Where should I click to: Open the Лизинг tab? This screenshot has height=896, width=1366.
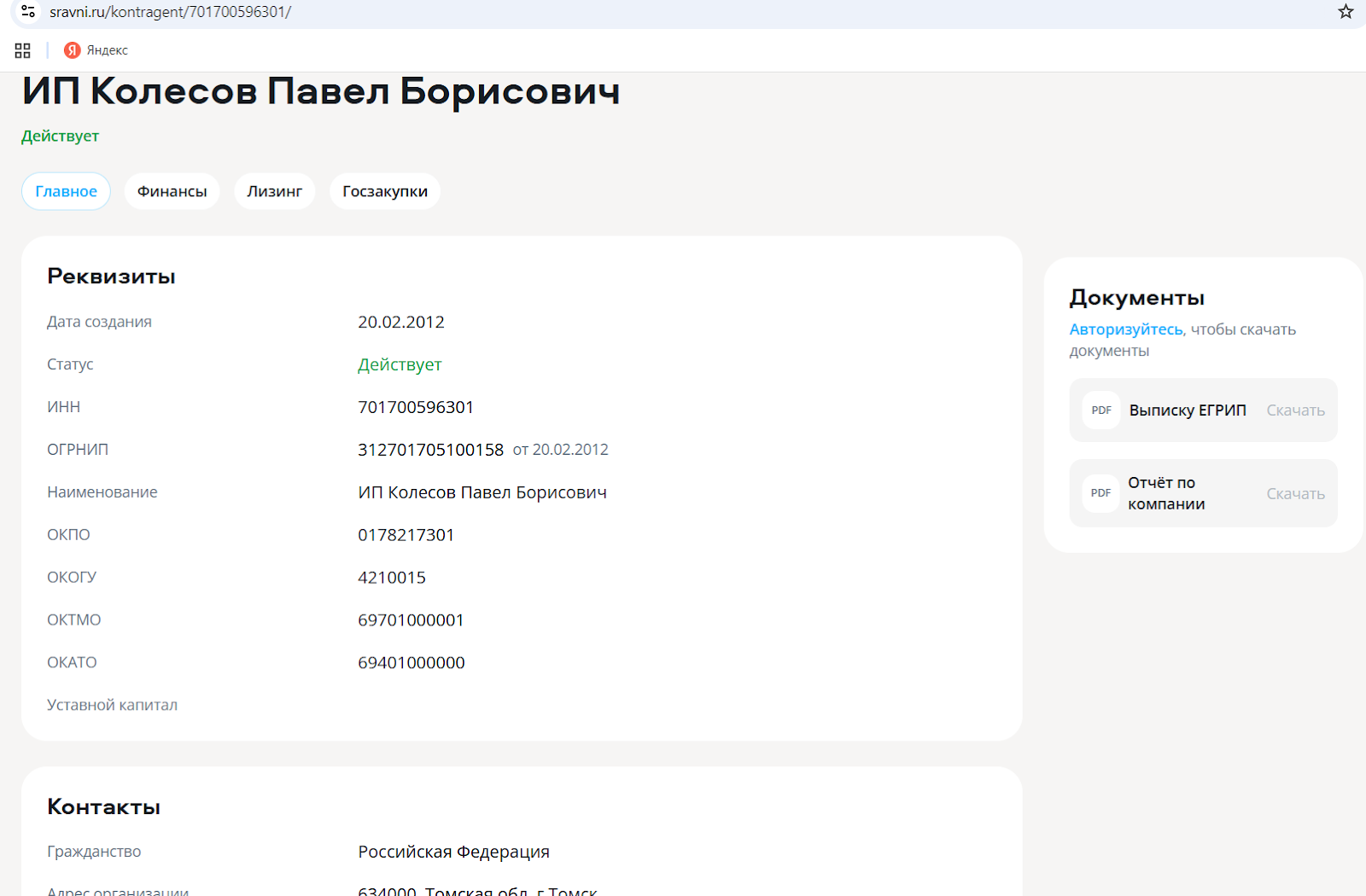274,191
